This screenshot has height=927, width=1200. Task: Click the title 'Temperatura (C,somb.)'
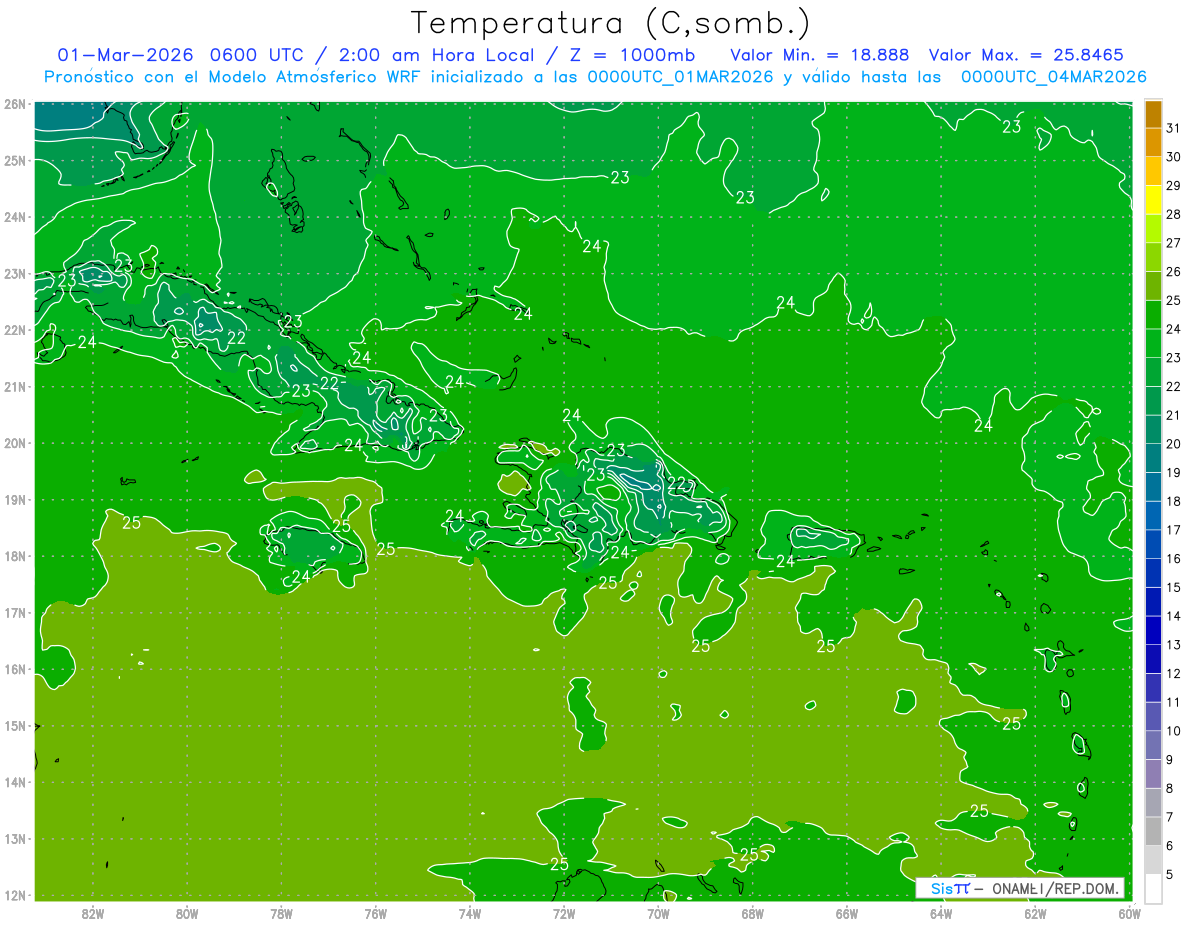coord(611,23)
